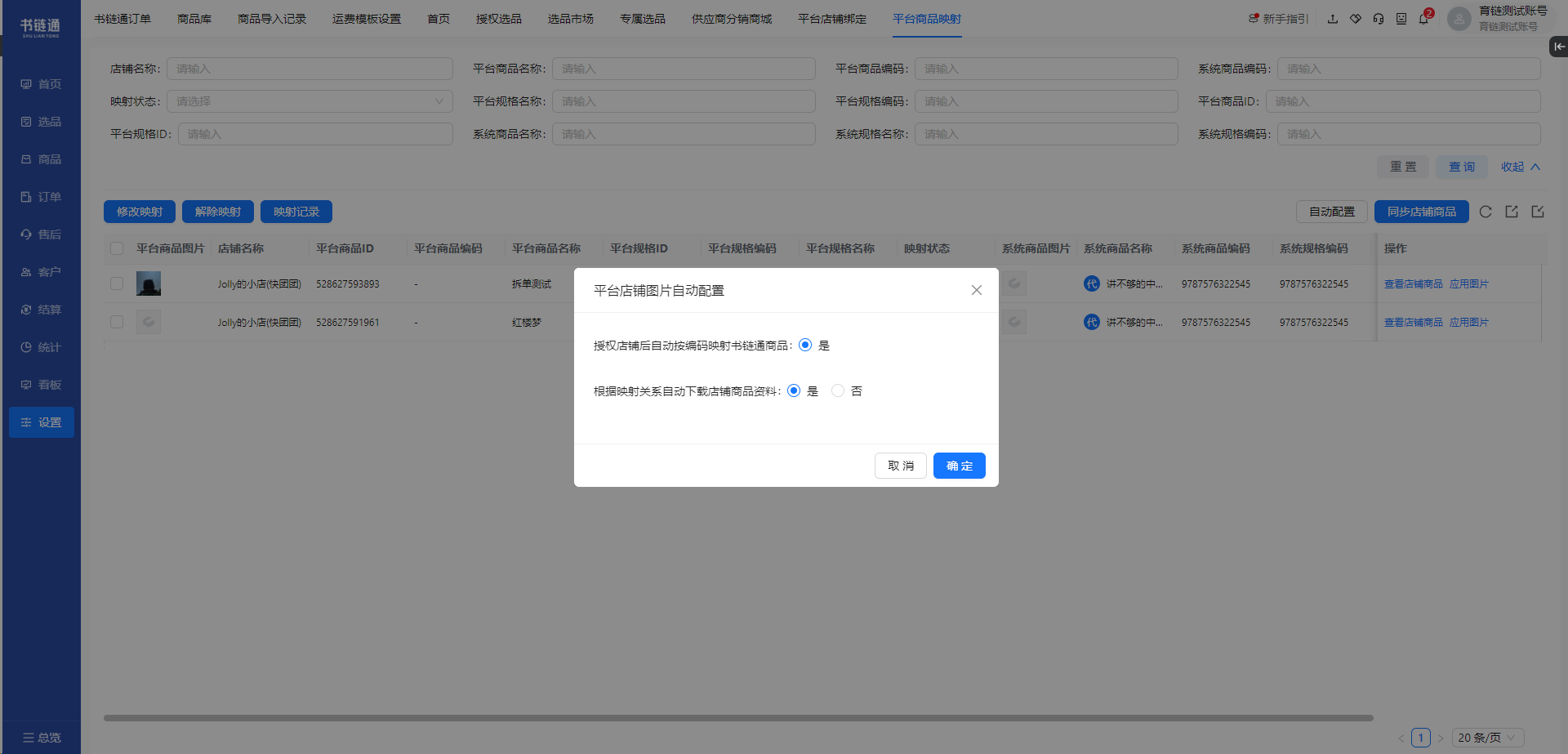This screenshot has height=754, width=1568.
Task: Open 结算 in the left sidebar
Action: (x=41, y=310)
